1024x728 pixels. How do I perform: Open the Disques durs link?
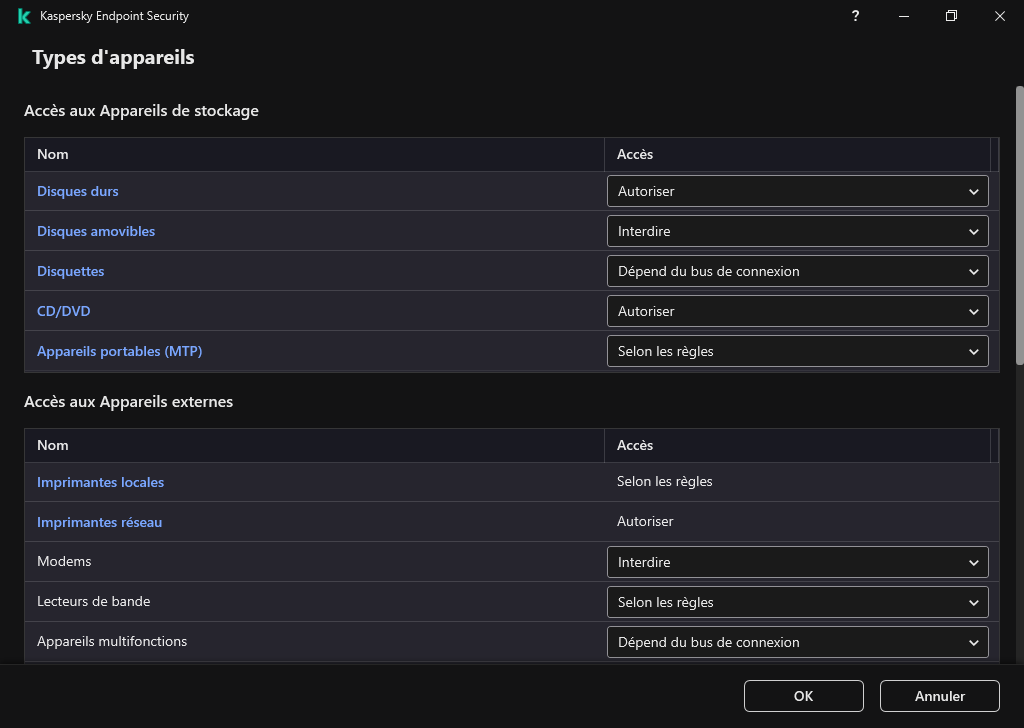(x=78, y=191)
